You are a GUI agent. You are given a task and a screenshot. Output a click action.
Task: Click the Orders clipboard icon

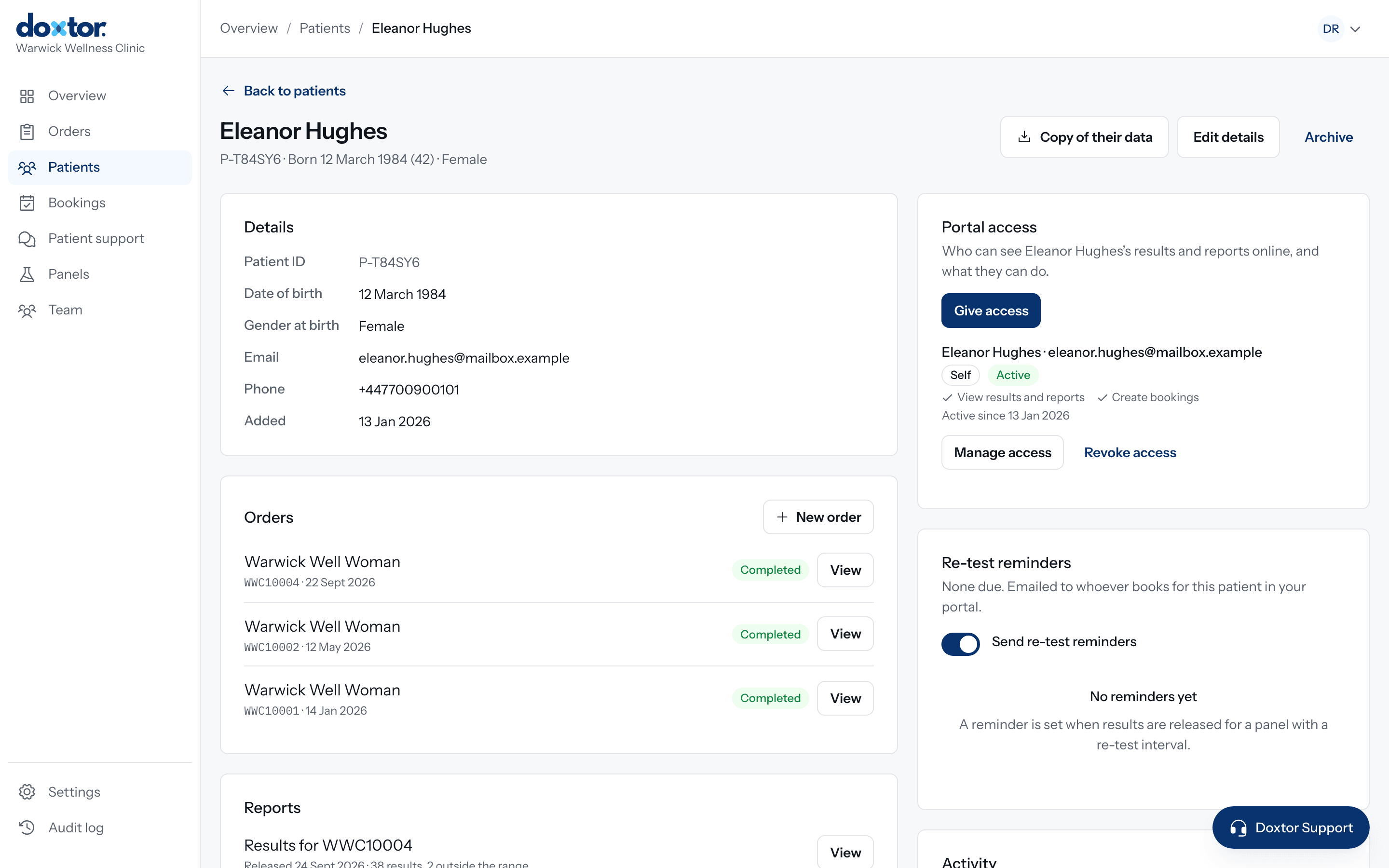coord(27,132)
